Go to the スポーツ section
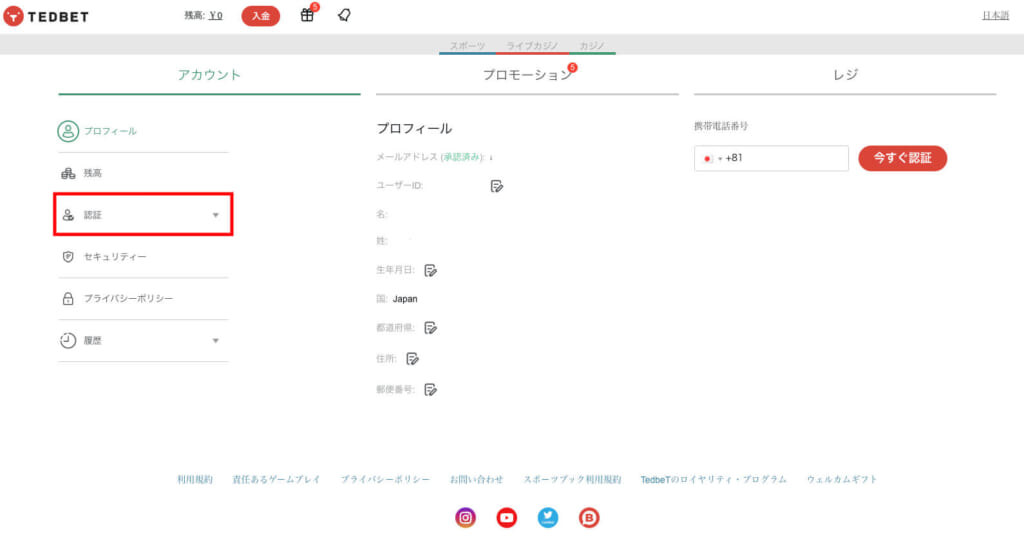This screenshot has height=539, width=1024. 468,46
